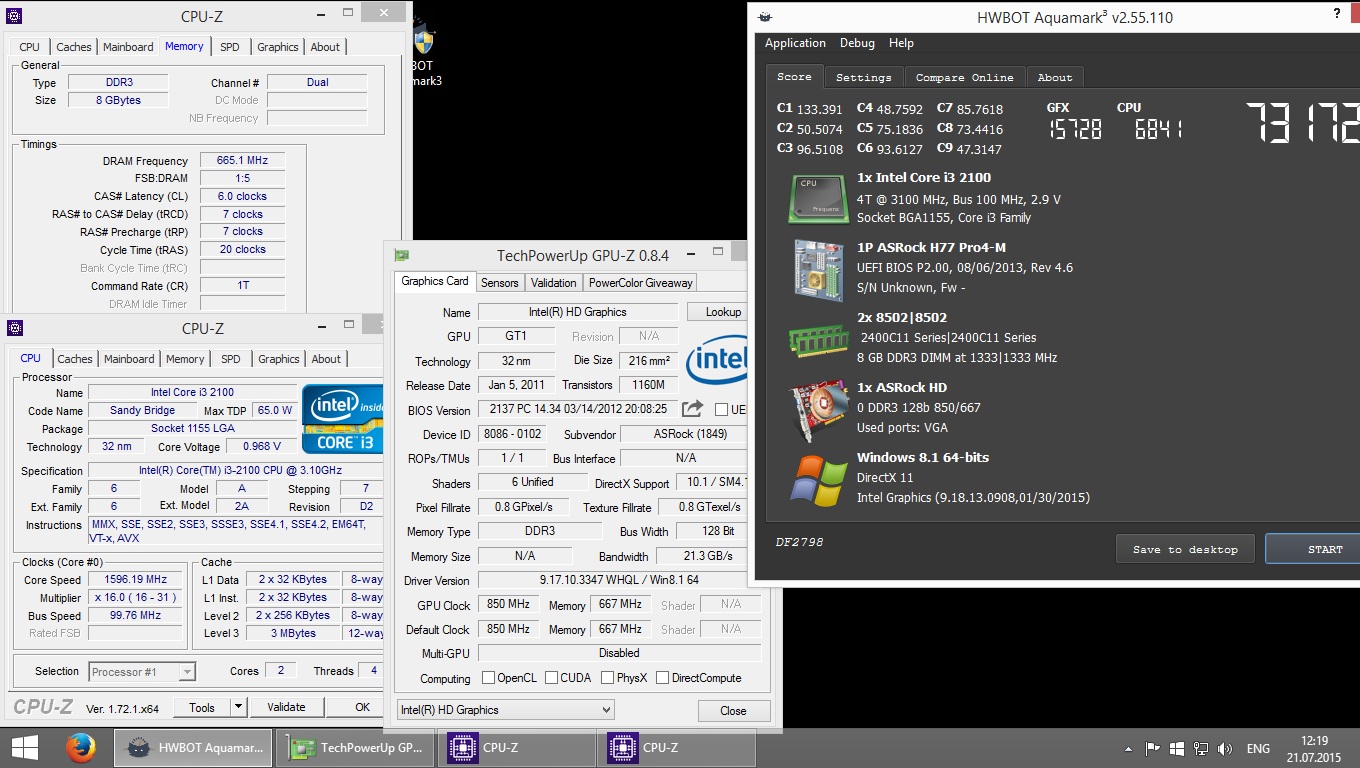Click the BIOS Version field in GPU-Z
The height and width of the screenshot is (768, 1360).
[578, 409]
